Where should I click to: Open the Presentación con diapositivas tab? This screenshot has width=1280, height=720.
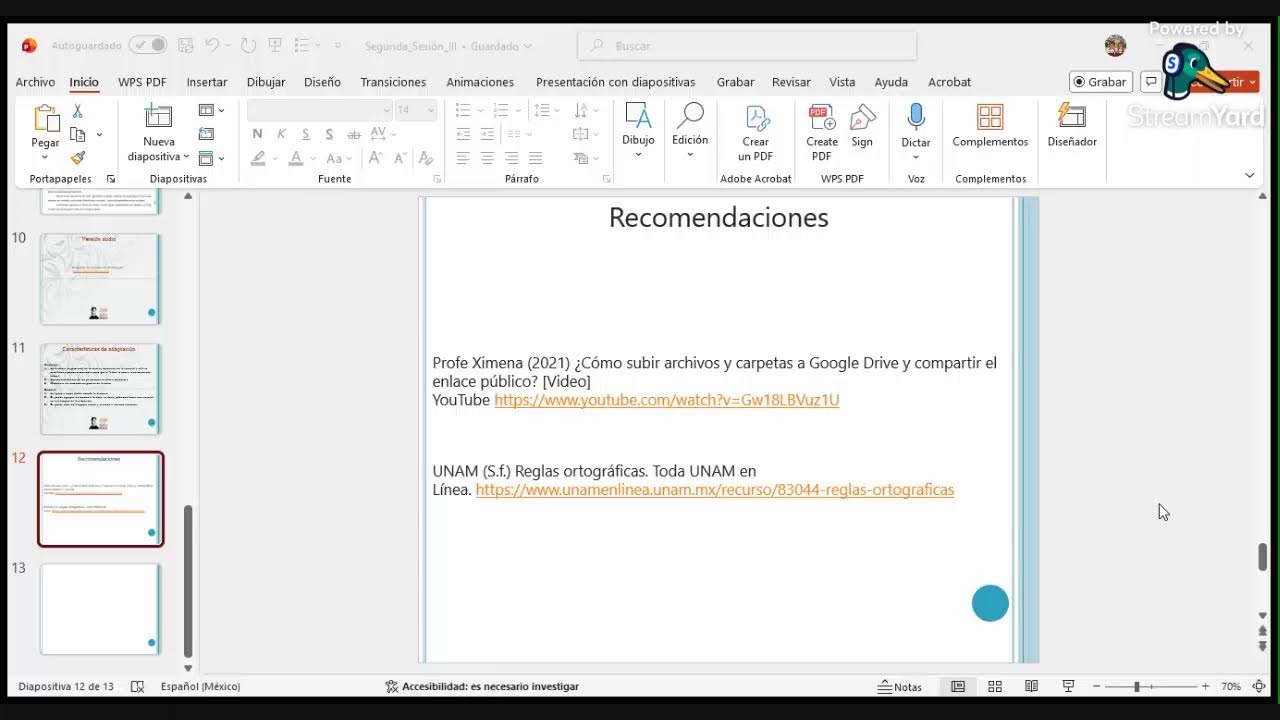[615, 82]
